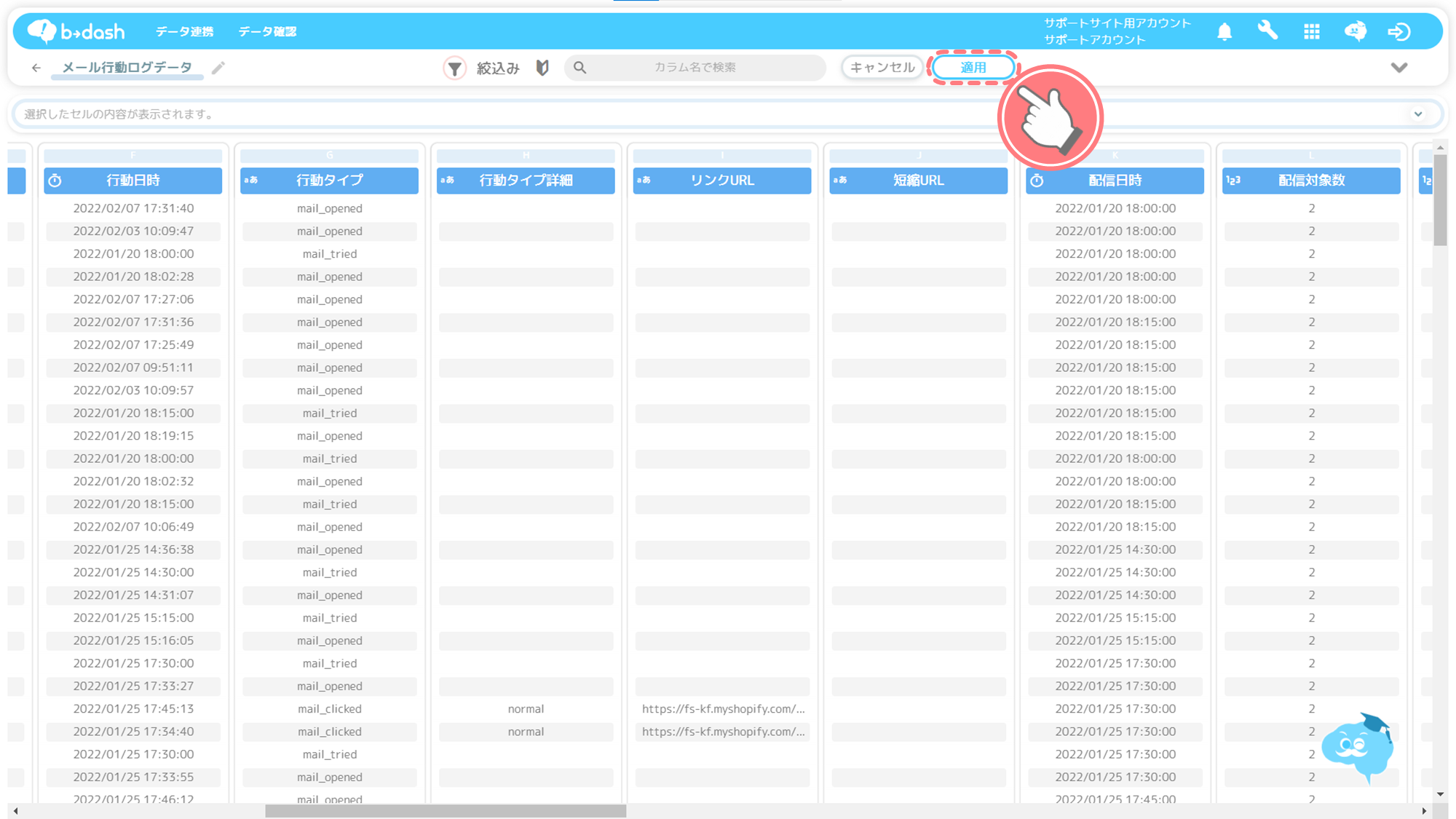Click the selected cell content display field
This screenshot has width=1456, height=819.
pos(728,114)
